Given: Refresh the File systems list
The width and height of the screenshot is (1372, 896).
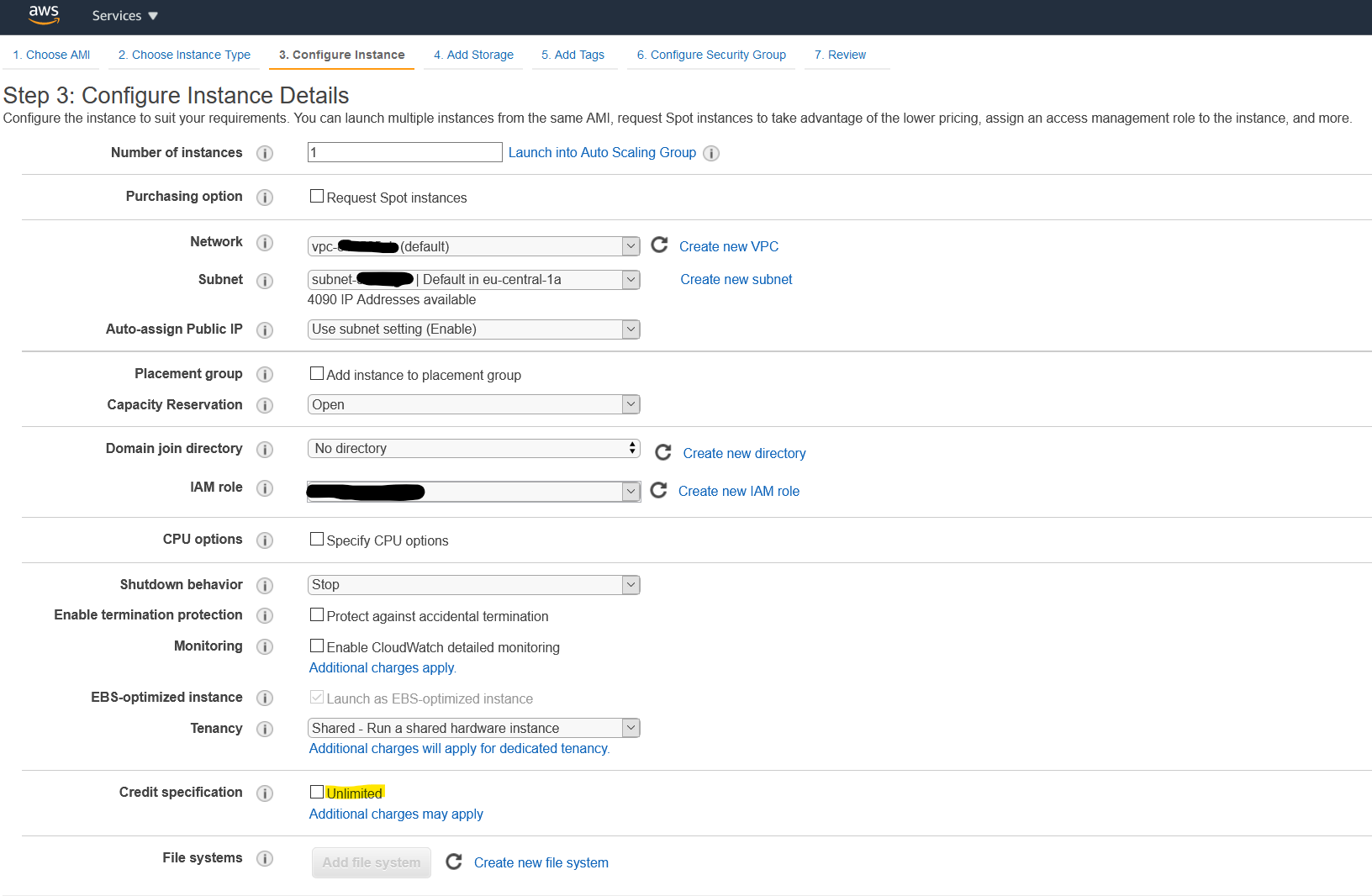Looking at the screenshot, I should 454,862.
